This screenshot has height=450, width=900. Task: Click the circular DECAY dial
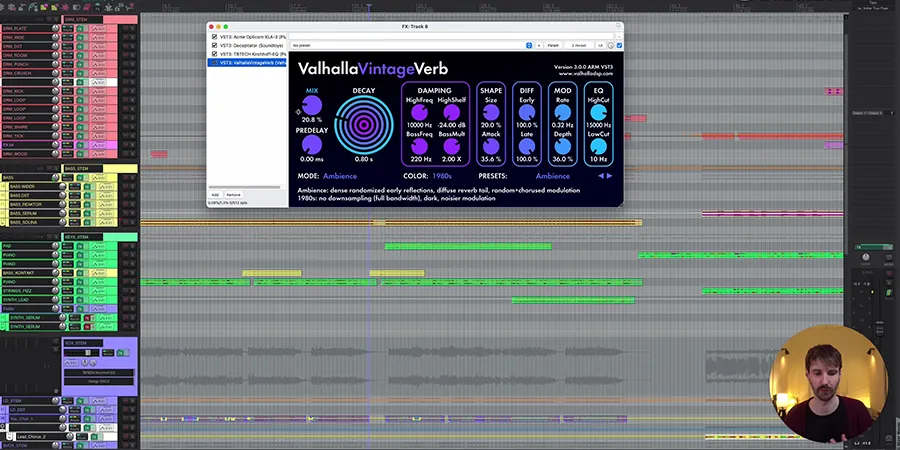364,125
